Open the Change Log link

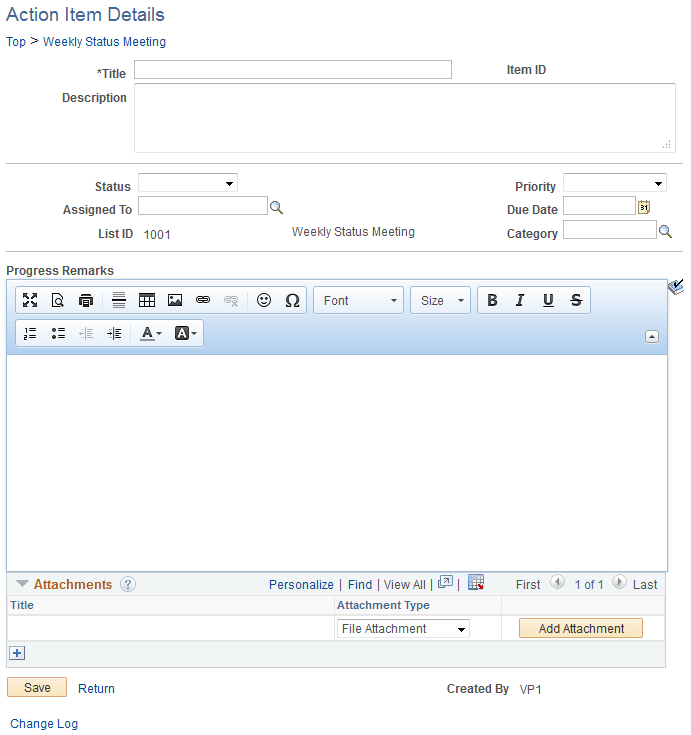(44, 723)
